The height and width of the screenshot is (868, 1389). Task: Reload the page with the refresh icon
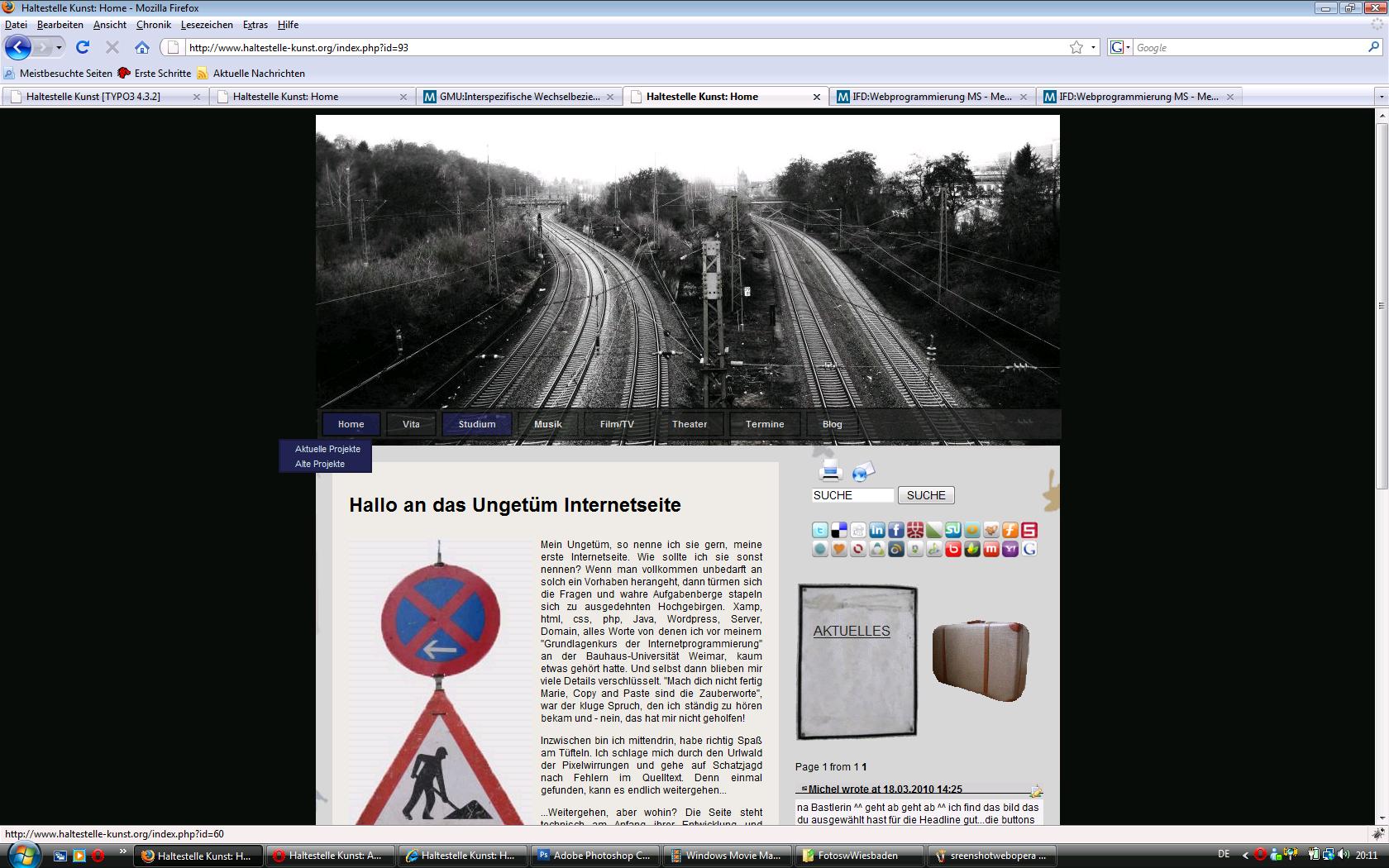point(83,47)
